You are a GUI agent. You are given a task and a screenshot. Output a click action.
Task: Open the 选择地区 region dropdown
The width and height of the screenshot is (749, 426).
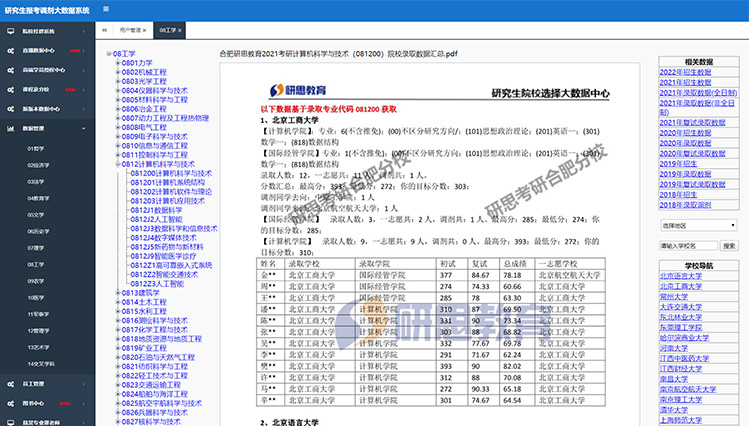tap(698, 225)
